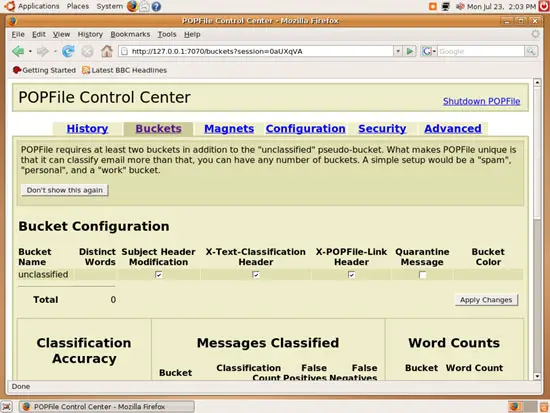Switch to the Magnets tab
550x413 pixels.
[x=229, y=129]
